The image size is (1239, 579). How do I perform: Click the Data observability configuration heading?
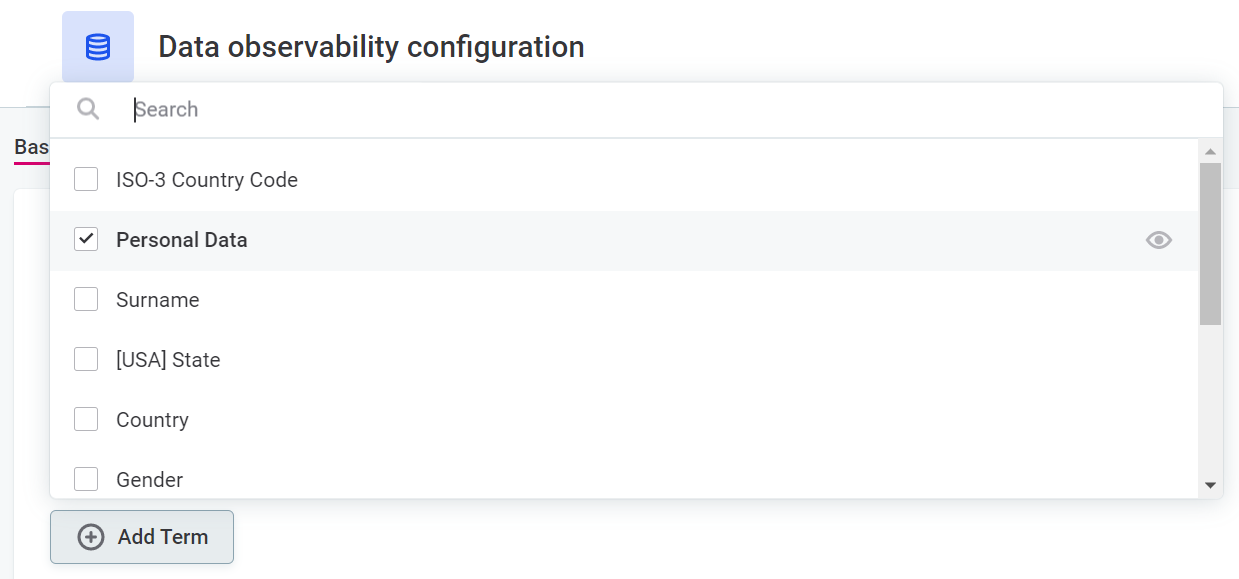pos(371,47)
